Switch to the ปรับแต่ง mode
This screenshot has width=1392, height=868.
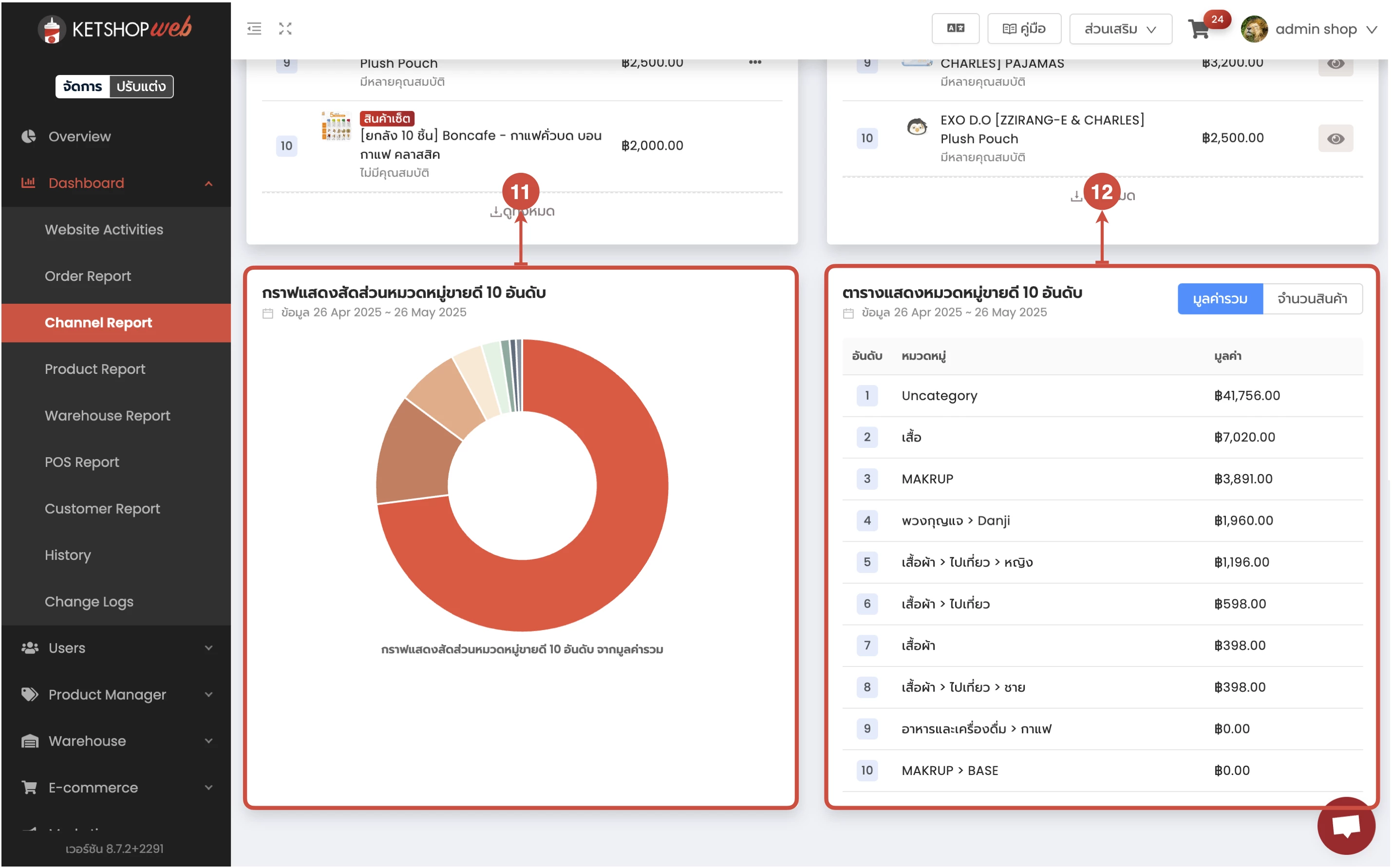click(141, 86)
